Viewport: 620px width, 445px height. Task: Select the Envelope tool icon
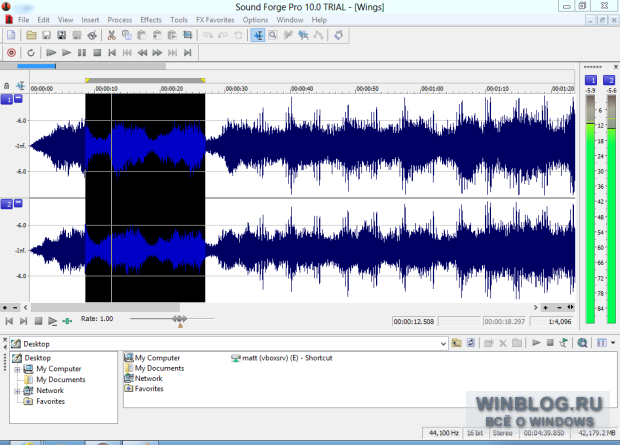318,35
